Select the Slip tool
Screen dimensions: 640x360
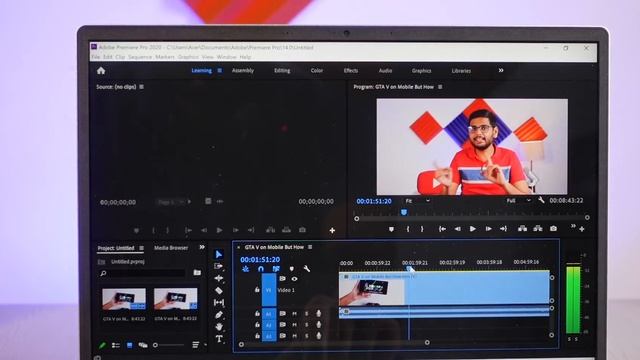219,302
